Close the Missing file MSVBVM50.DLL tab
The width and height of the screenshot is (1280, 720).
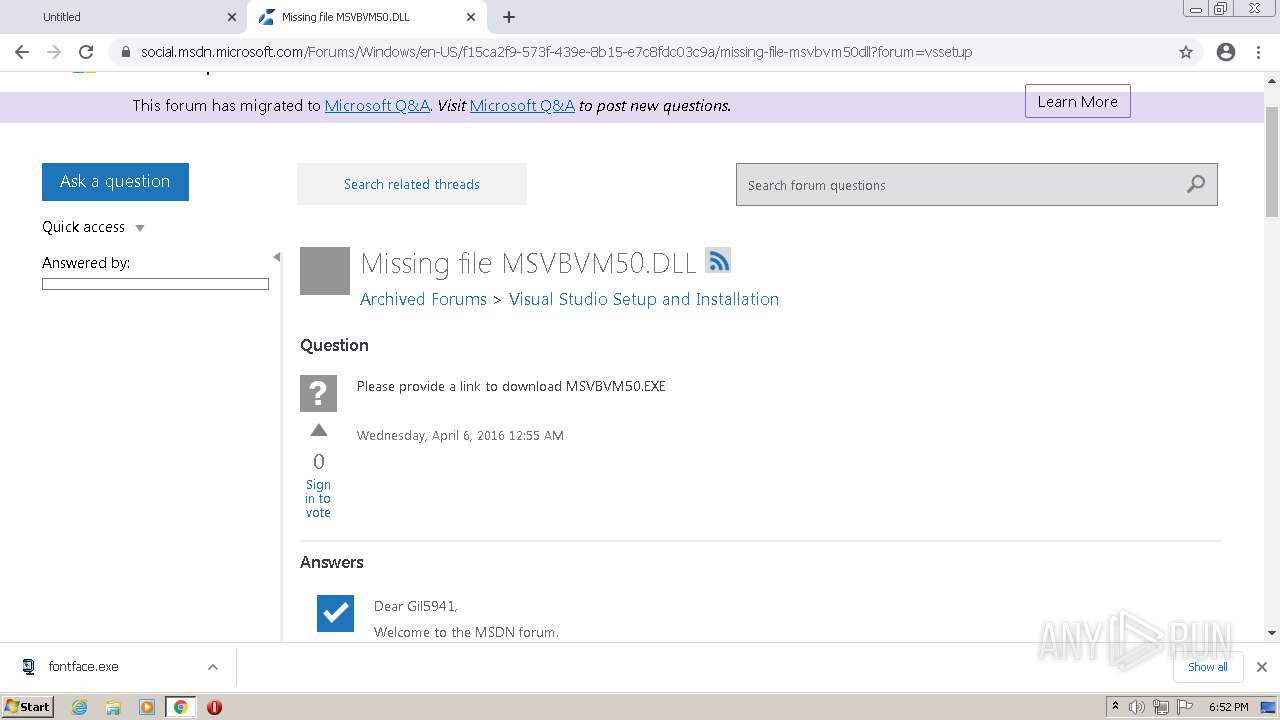(472, 17)
